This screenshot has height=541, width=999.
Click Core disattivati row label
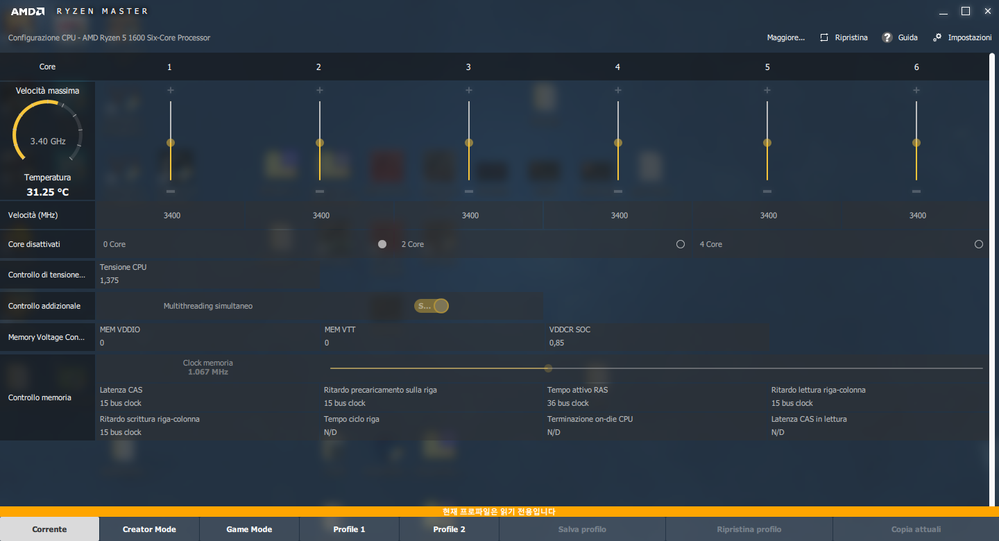34,244
